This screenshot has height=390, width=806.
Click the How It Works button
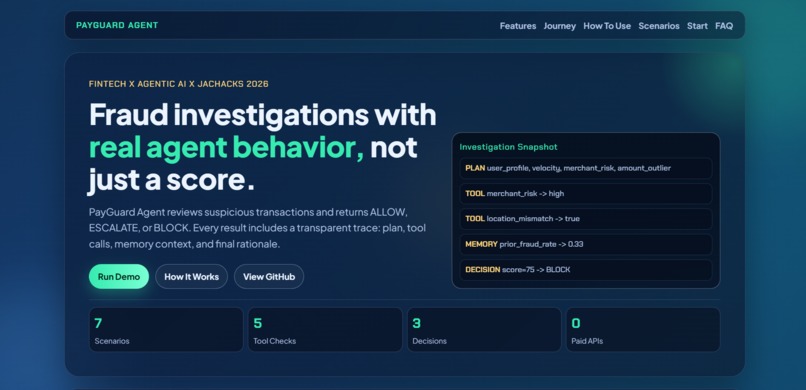[x=192, y=276]
